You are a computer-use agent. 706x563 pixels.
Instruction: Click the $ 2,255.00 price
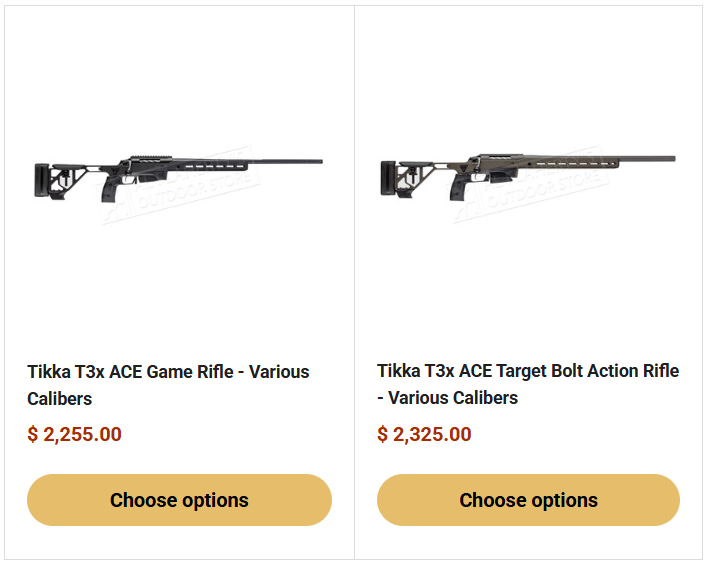[x=75, y=435]
